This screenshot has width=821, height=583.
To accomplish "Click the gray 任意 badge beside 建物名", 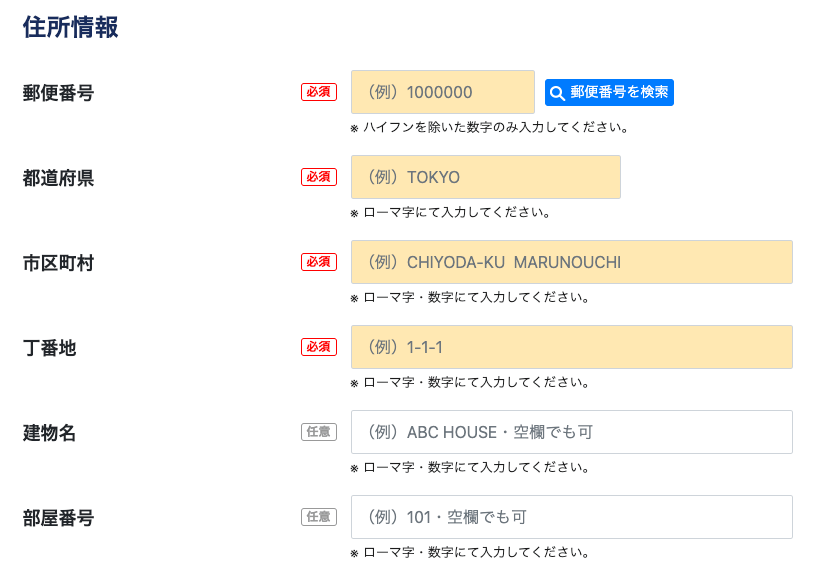I will [319, 432].
